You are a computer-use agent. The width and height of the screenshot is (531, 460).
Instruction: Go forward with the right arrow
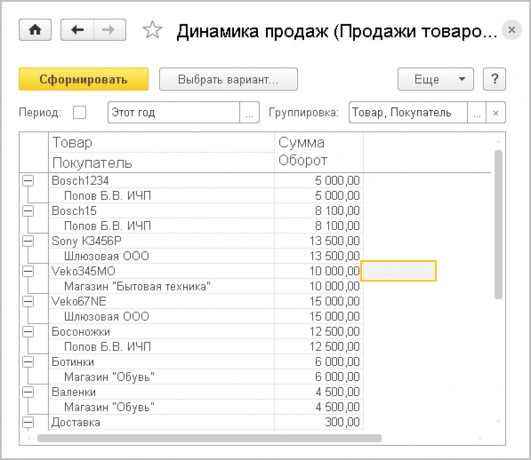[109, 30]
